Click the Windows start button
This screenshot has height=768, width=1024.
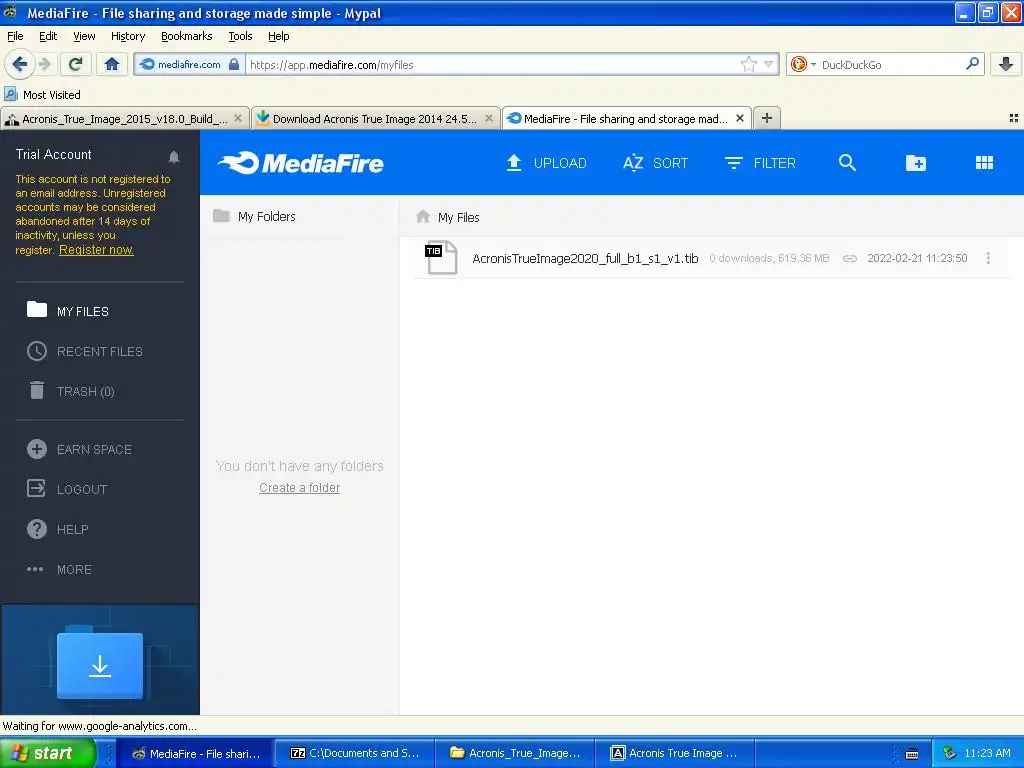click(x=47, y=753)
